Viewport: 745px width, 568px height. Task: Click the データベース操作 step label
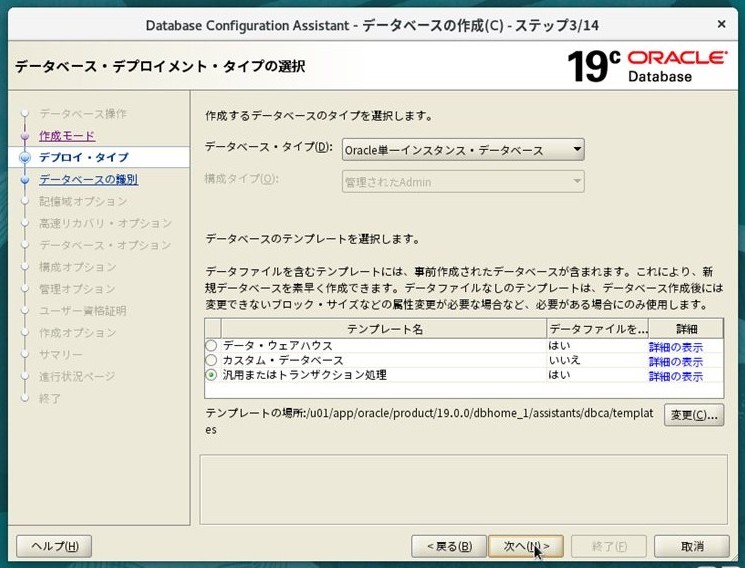[x=83, y=114]
